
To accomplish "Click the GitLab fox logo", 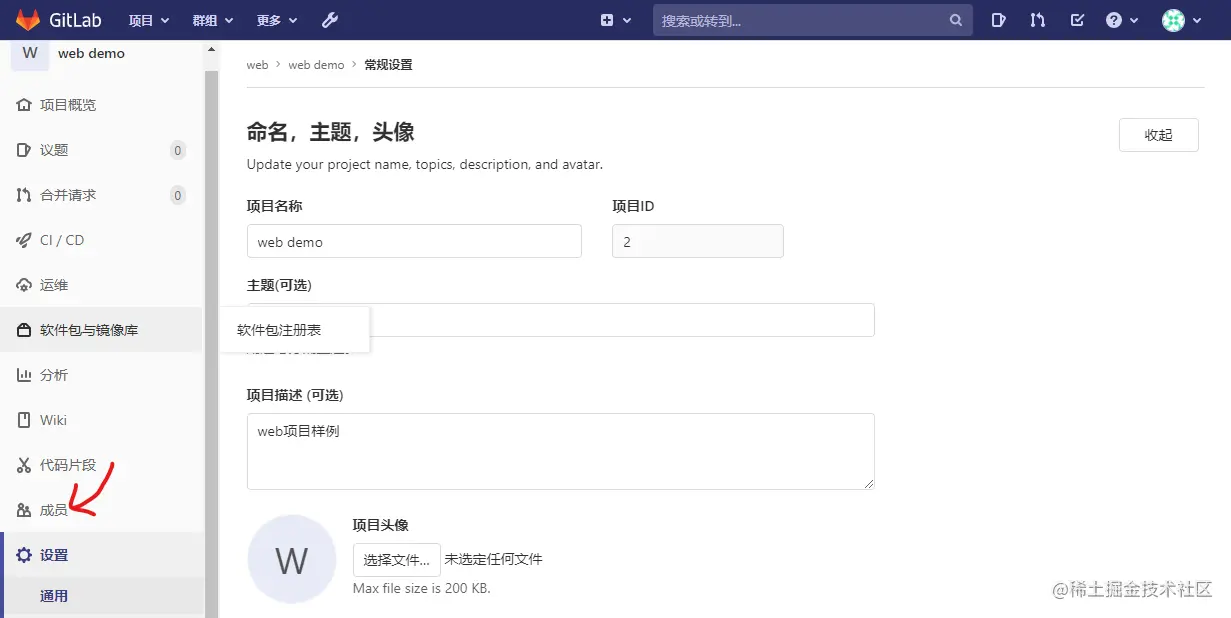I will (x=28, y=19).
